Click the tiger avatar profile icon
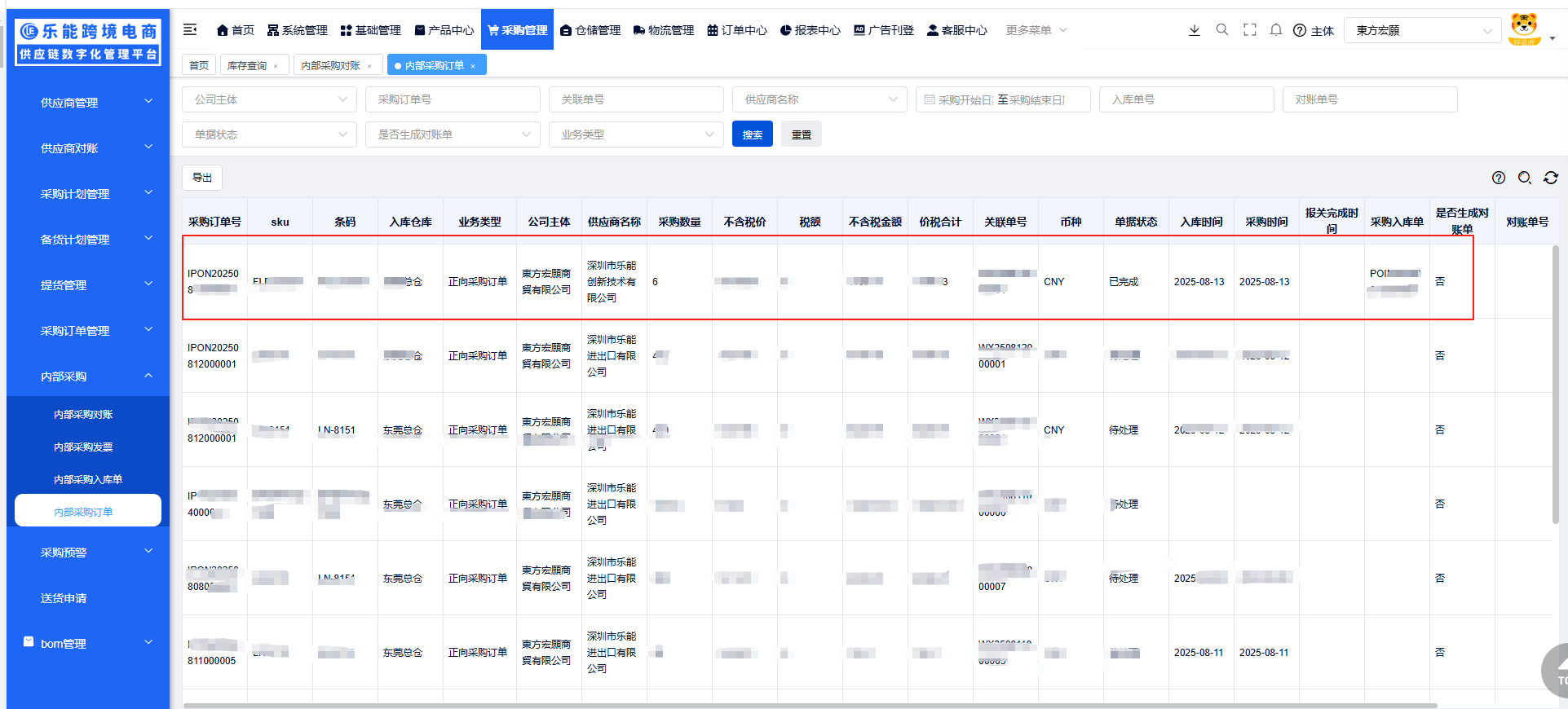This screenshot has width=1568, height=709. (1523, 29)
